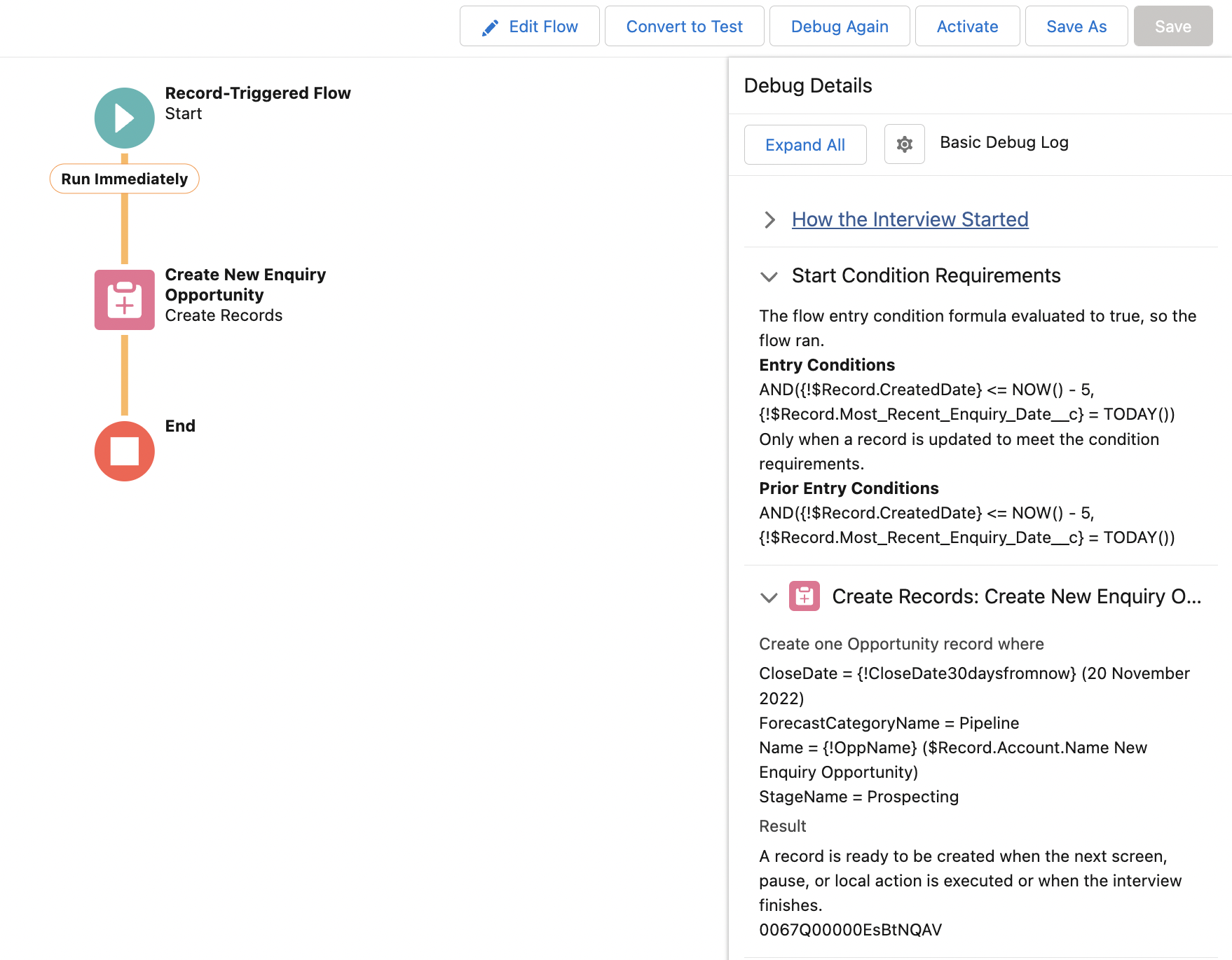Click Debug Again button
The height and width of the screenshot is (960, 1232).
pos(840,27)
